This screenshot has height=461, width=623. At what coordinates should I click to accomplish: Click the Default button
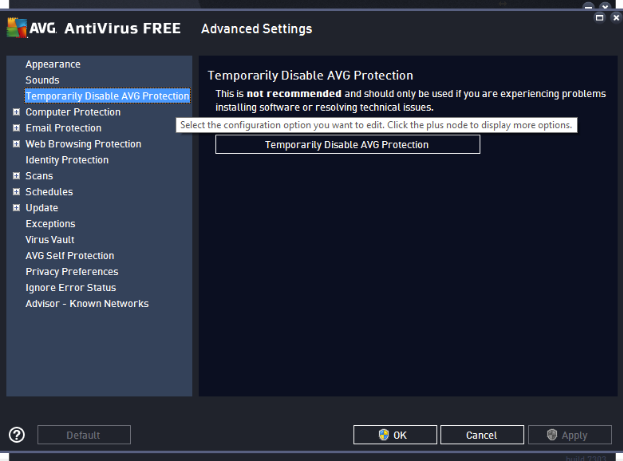click(x=84, y=435)
